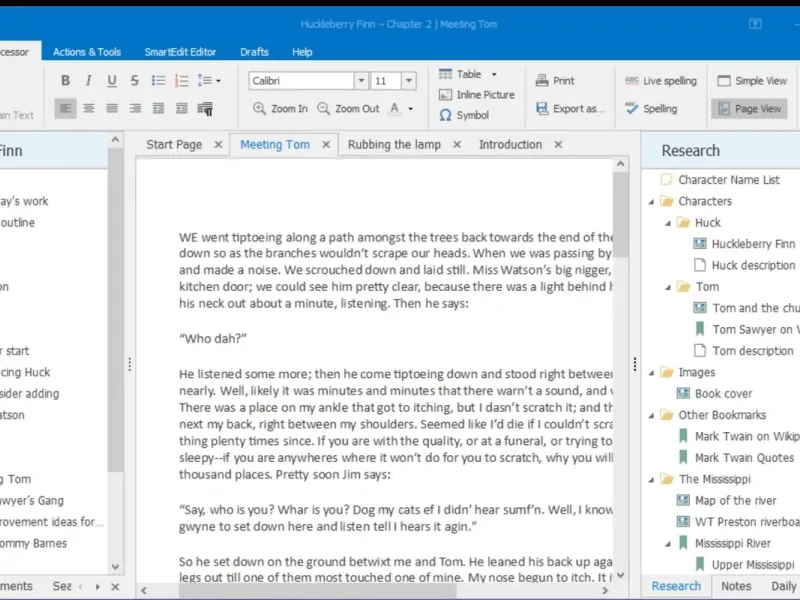Open the Calibri font dropdown
Screen dimensions: 800x600
(361, 81)
